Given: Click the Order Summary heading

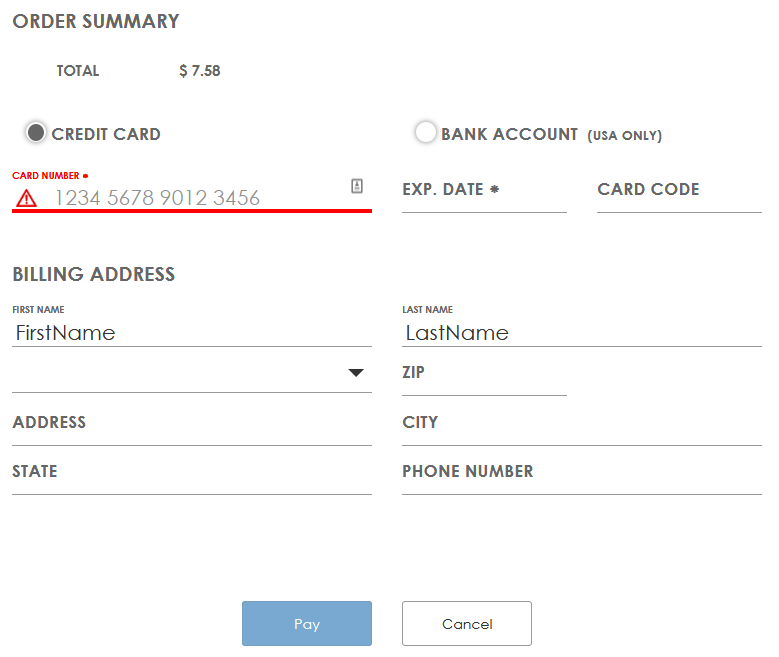Looking at the screenshot, I should (96, 21).
